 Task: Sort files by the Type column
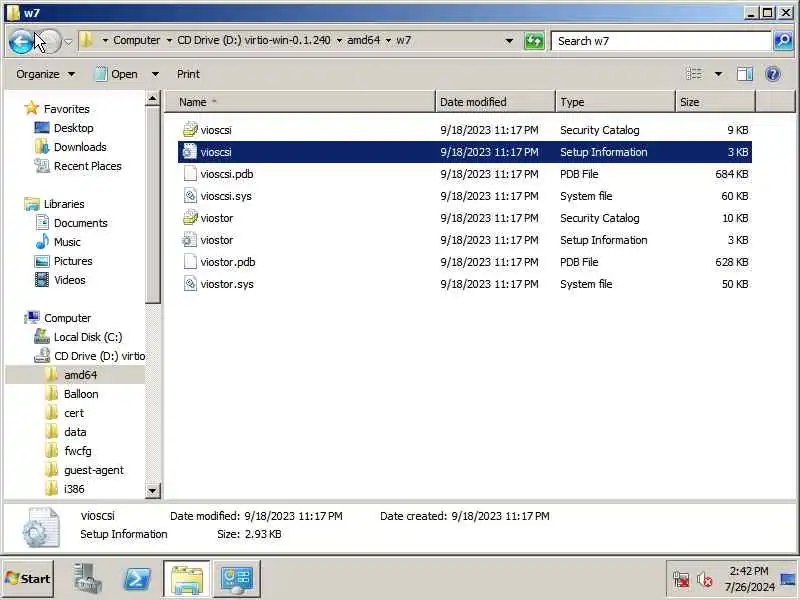pos(615,102)
